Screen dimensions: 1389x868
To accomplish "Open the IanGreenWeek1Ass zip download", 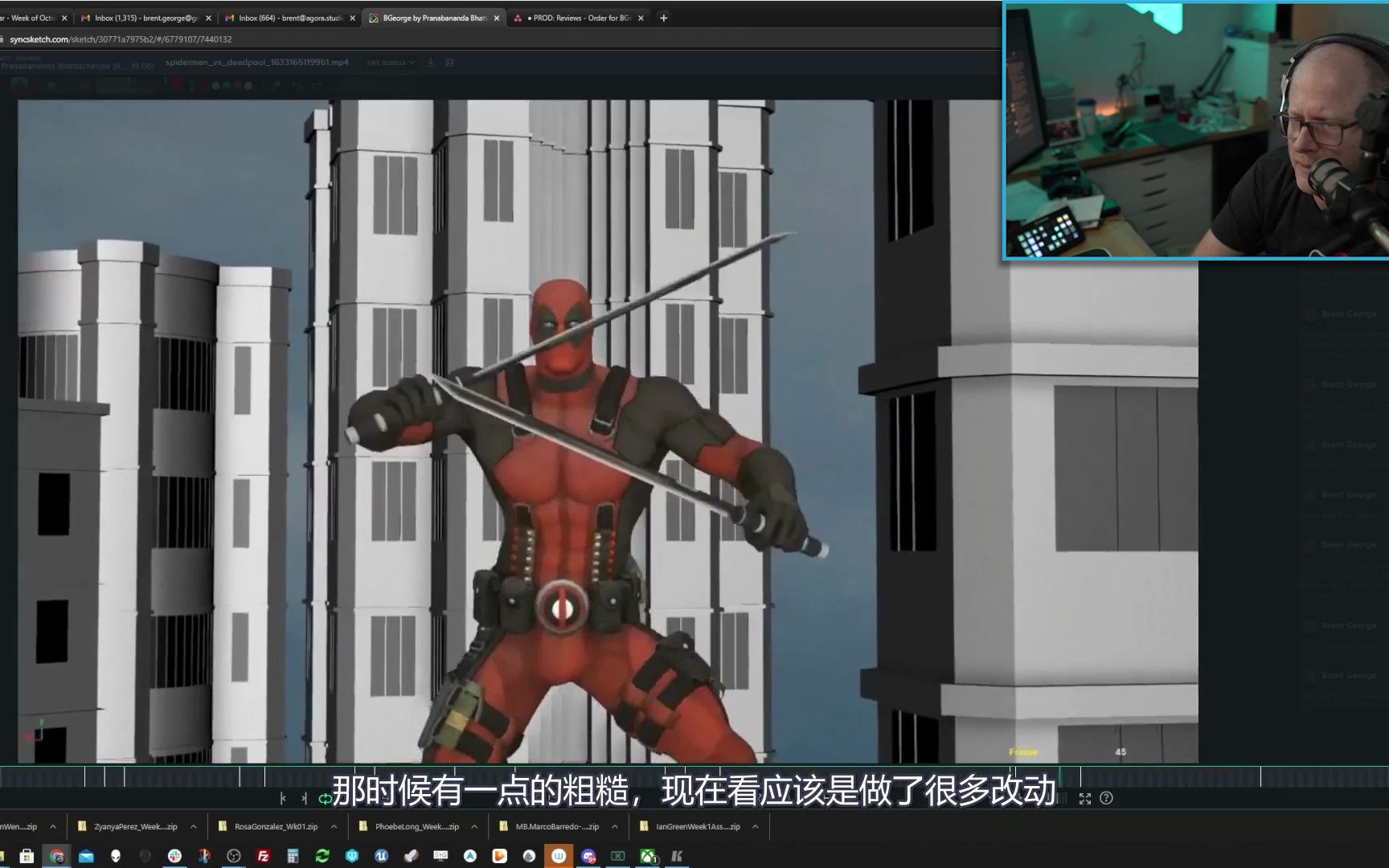I will click(x=690, y=826).
